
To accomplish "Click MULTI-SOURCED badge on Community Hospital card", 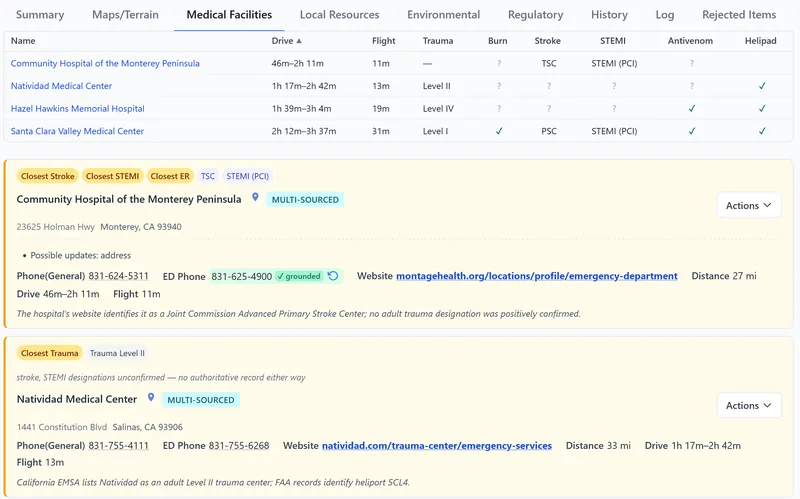I will 305,199.
